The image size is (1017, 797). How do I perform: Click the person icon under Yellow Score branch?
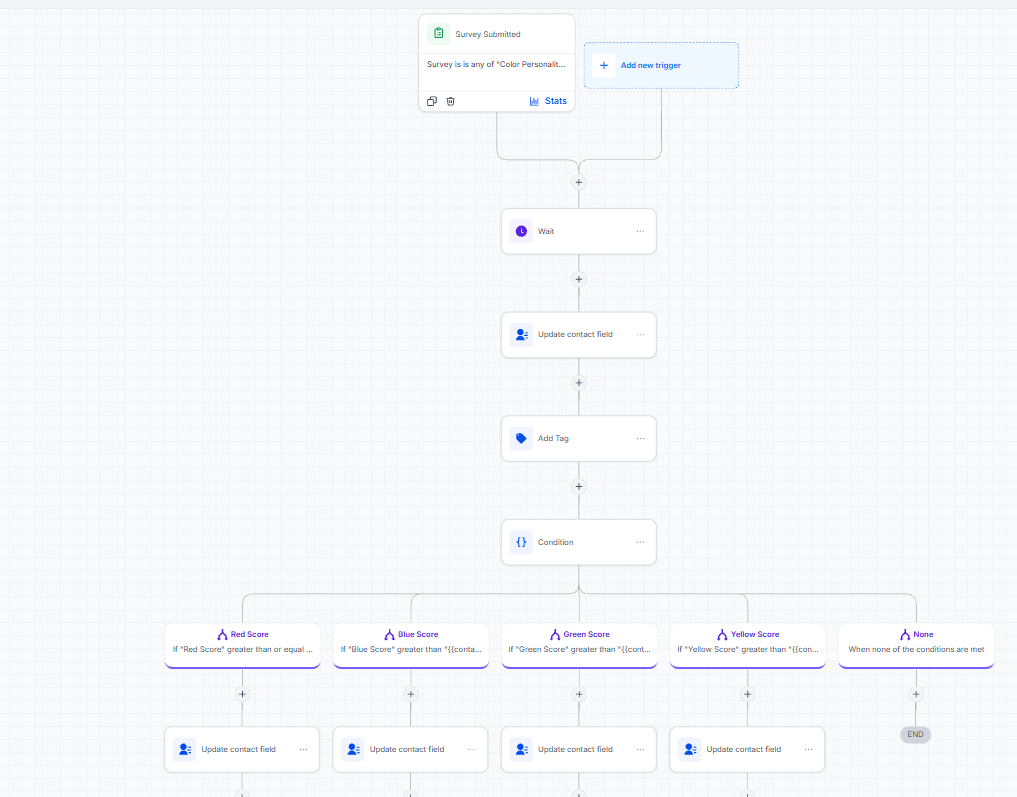pos(689,750)
